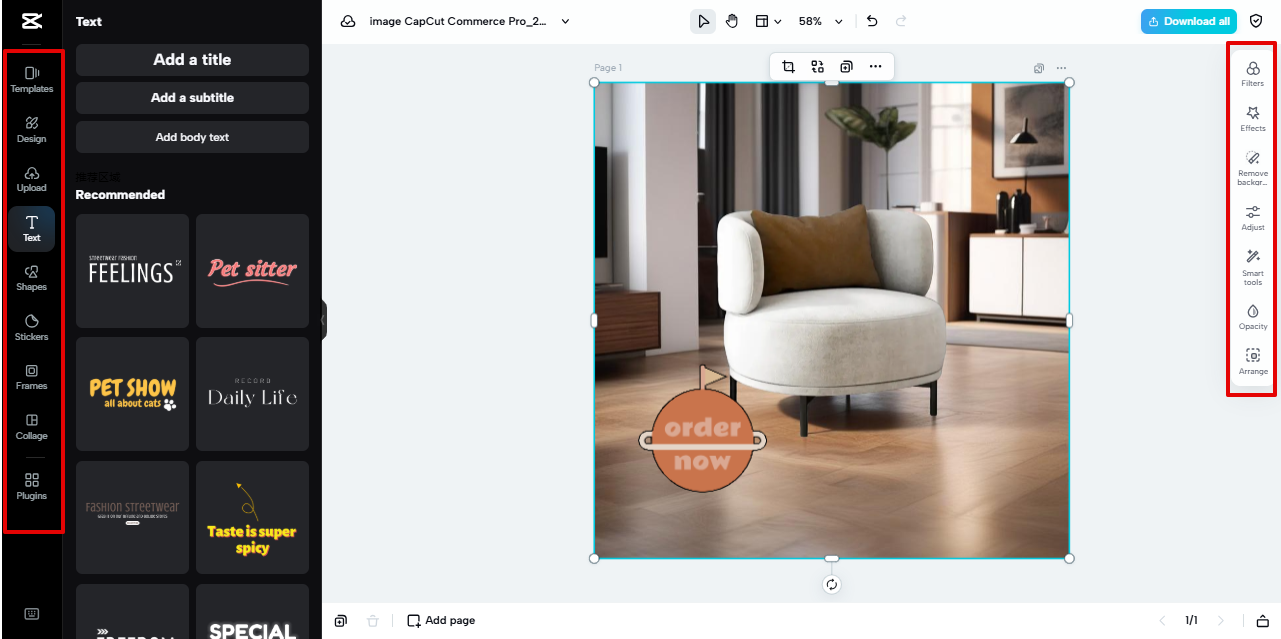Select the crop tool in floating toolbar
1281x639 pixels.
[x=788, y=67]
